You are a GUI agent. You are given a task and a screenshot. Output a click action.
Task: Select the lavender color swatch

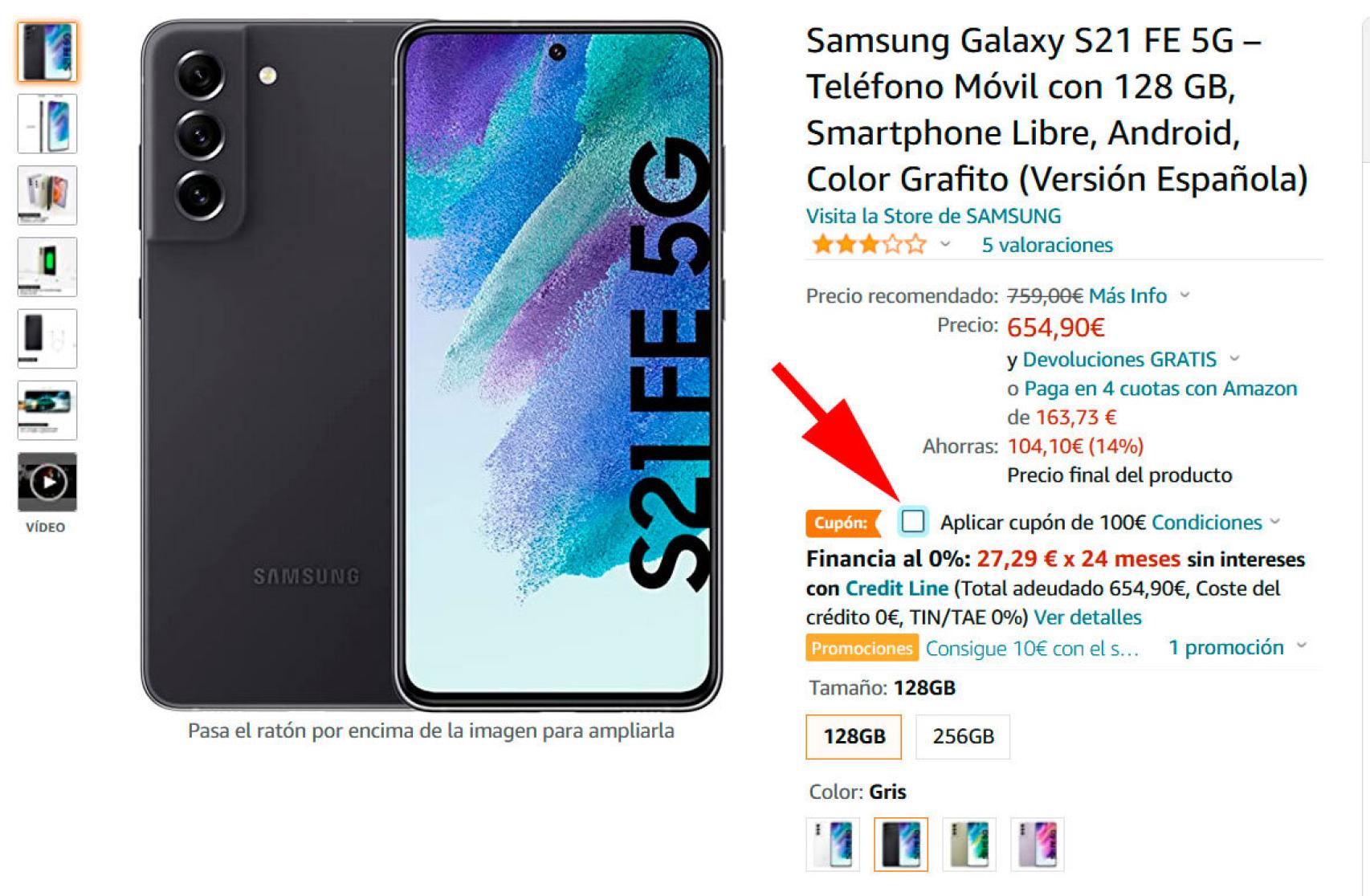pos(1038,845)
